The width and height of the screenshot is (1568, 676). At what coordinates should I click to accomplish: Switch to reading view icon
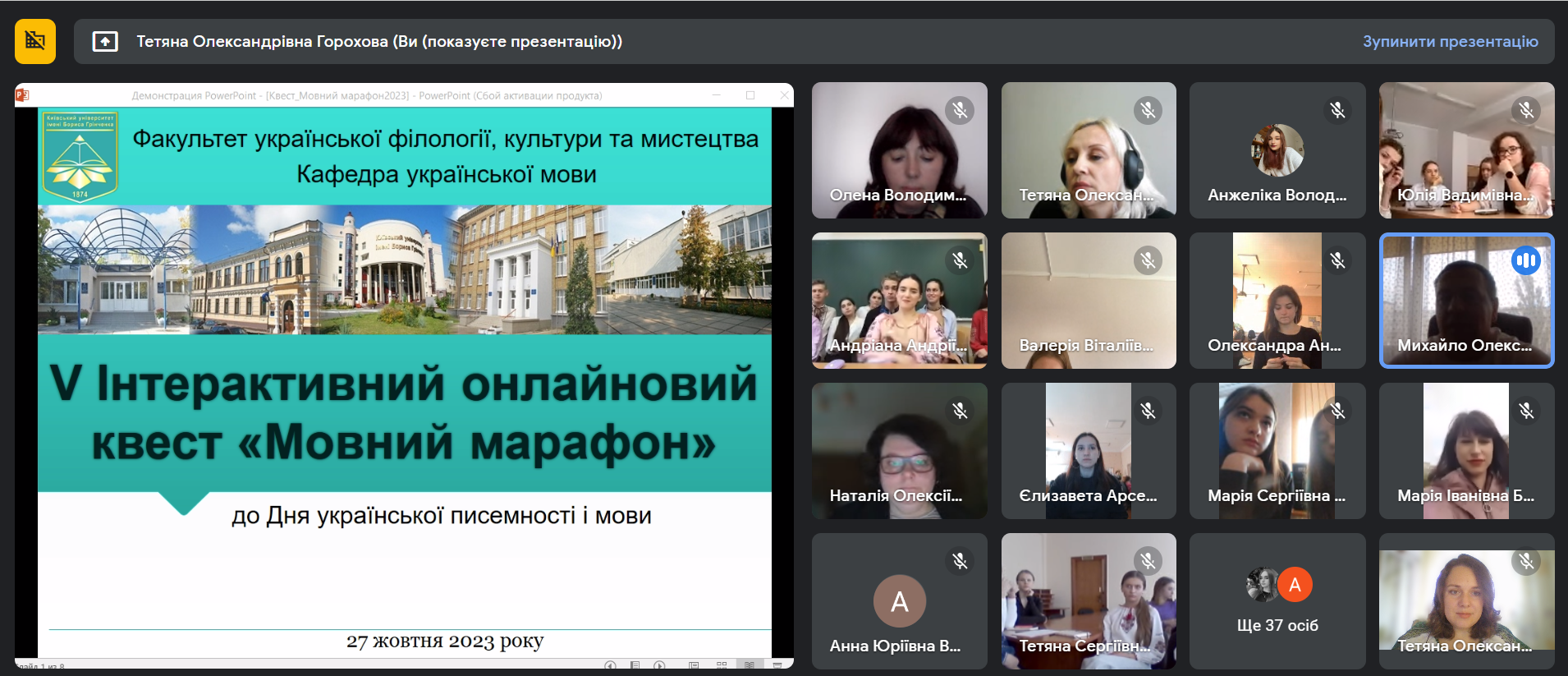coord(749,665)
